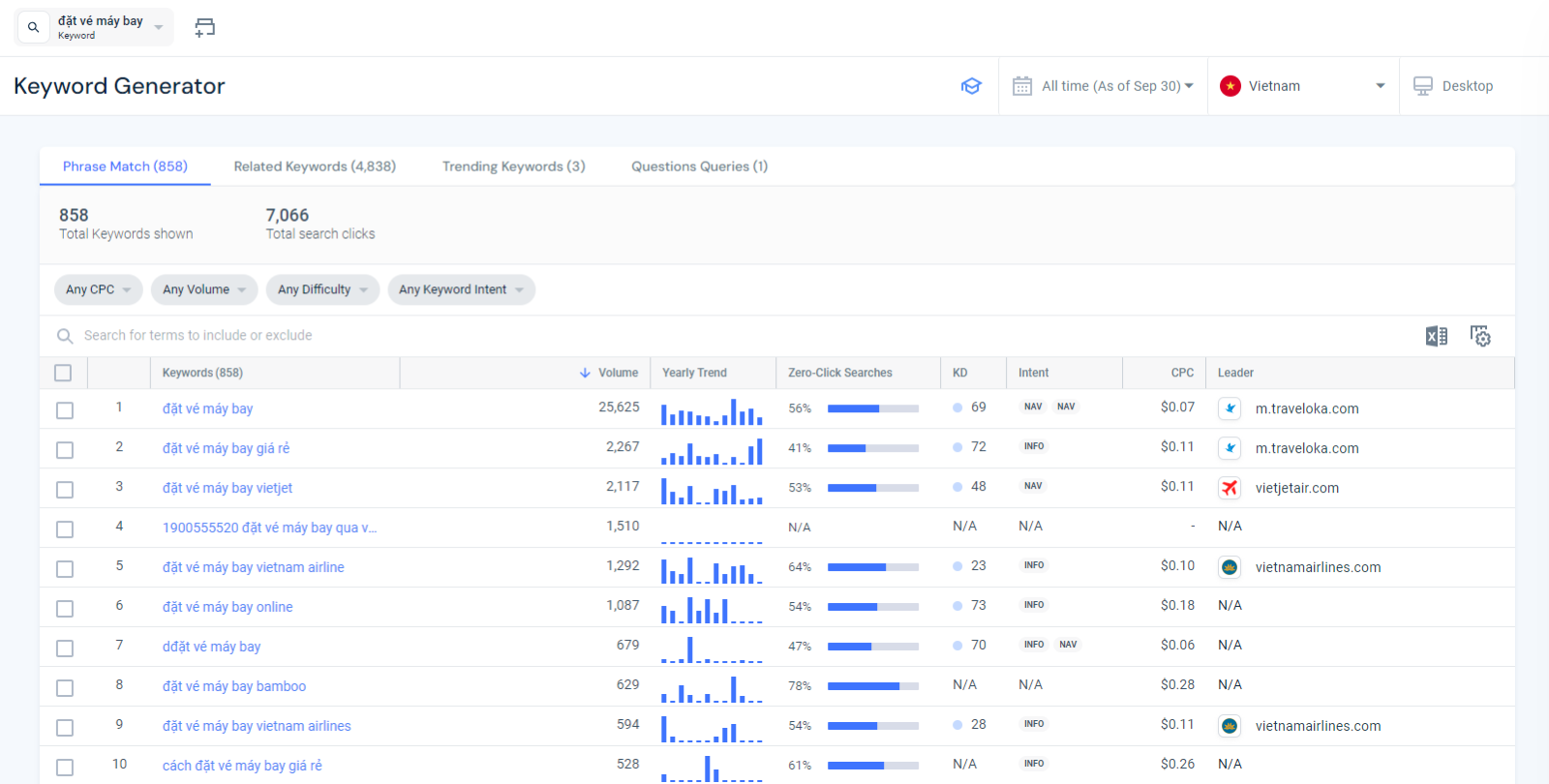The width and height of the screenshot is (1549, 784).
Task: Click the Keywords (858) column header
Action: click(x=202, y=373)
